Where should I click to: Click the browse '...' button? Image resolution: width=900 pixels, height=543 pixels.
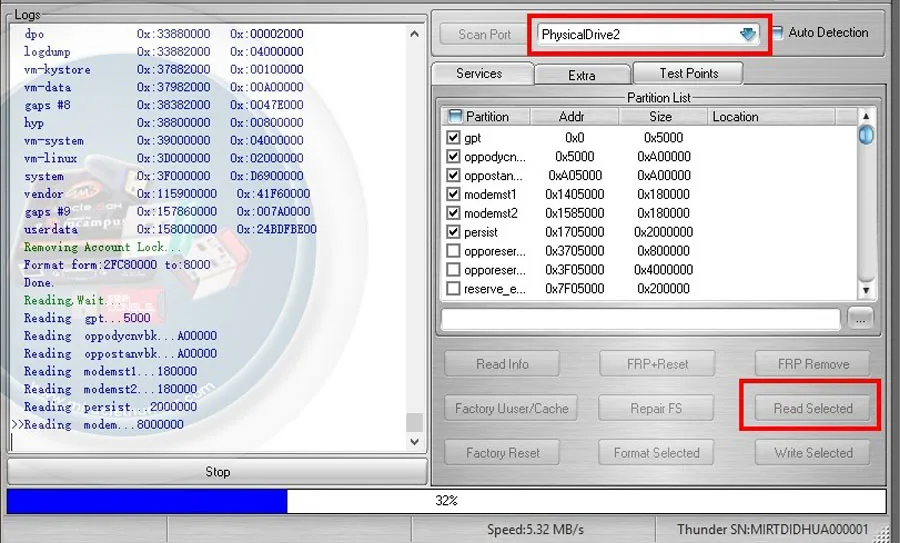click(x=859, y=319)
